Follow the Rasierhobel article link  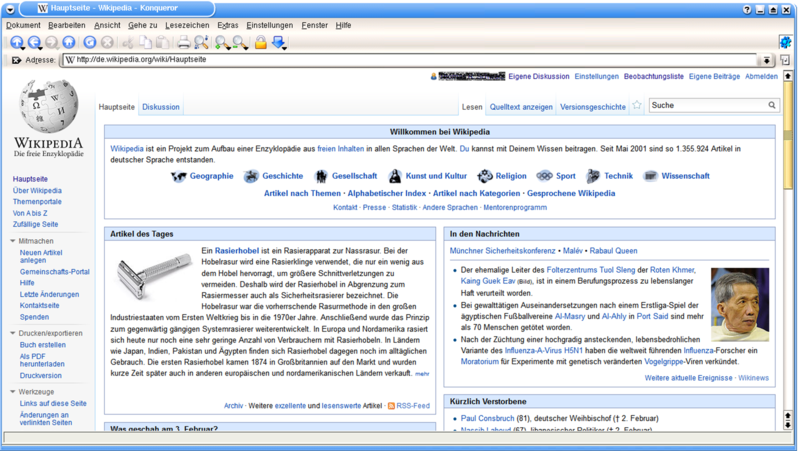pos(237,250)
